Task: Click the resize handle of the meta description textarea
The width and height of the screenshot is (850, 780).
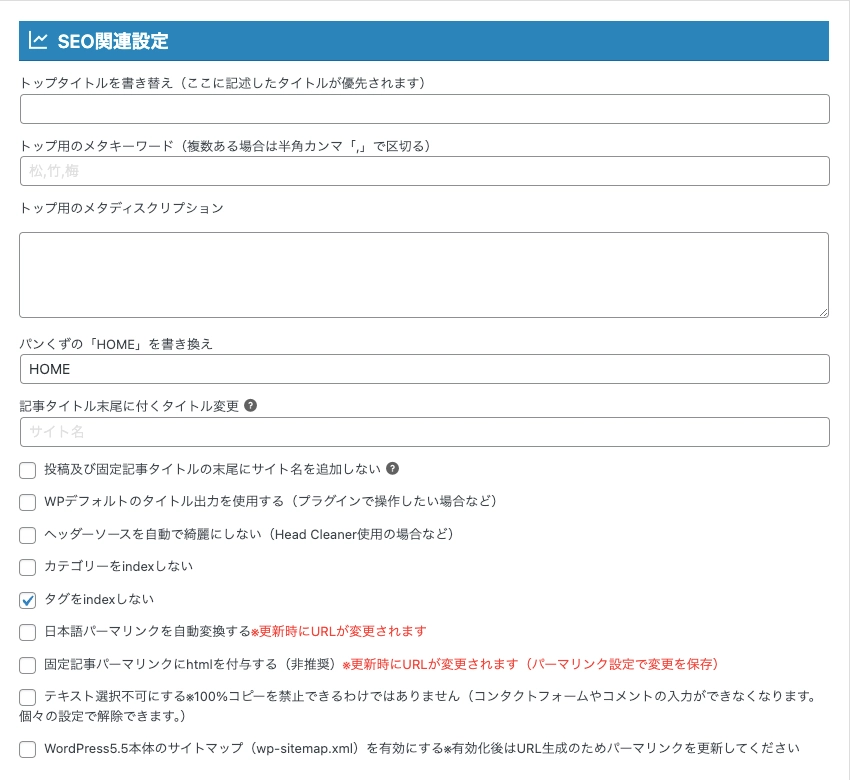Action: (x=823, y=311)
